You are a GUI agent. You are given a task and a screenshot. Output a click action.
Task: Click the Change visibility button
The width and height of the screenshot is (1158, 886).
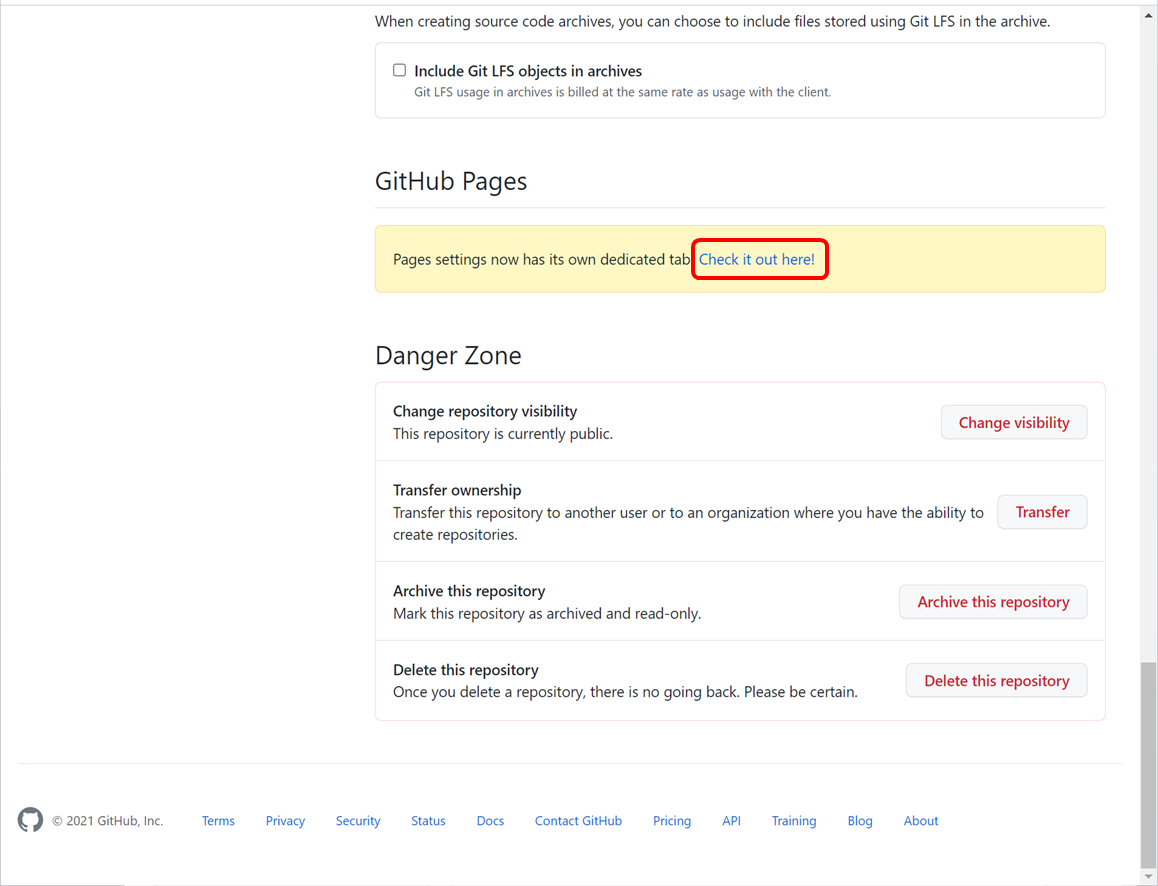click(x=1014, y=422)
